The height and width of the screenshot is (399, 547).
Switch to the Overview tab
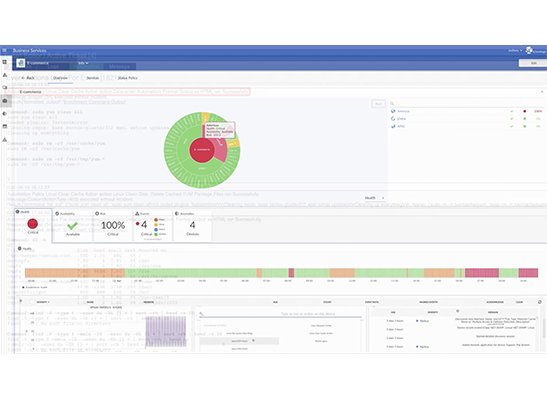tap(61, 78)
